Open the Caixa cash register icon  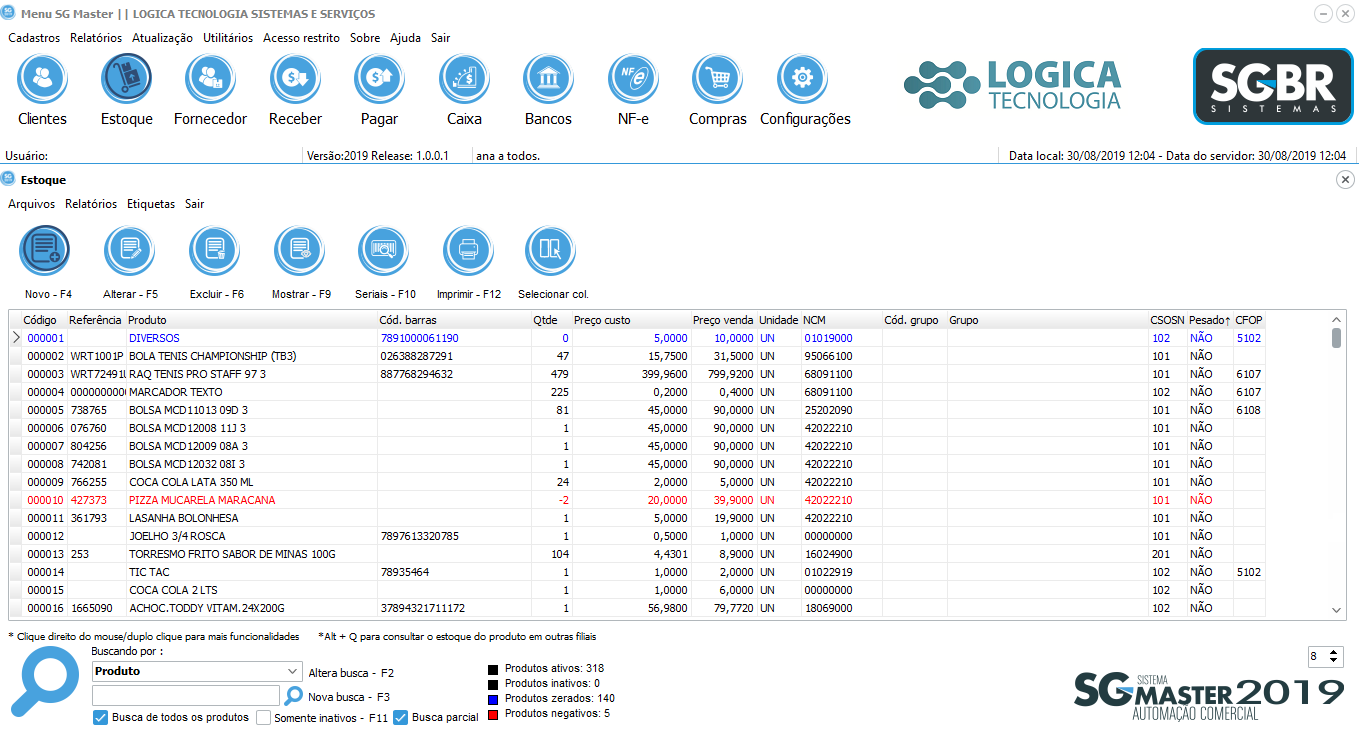[464, 79]
